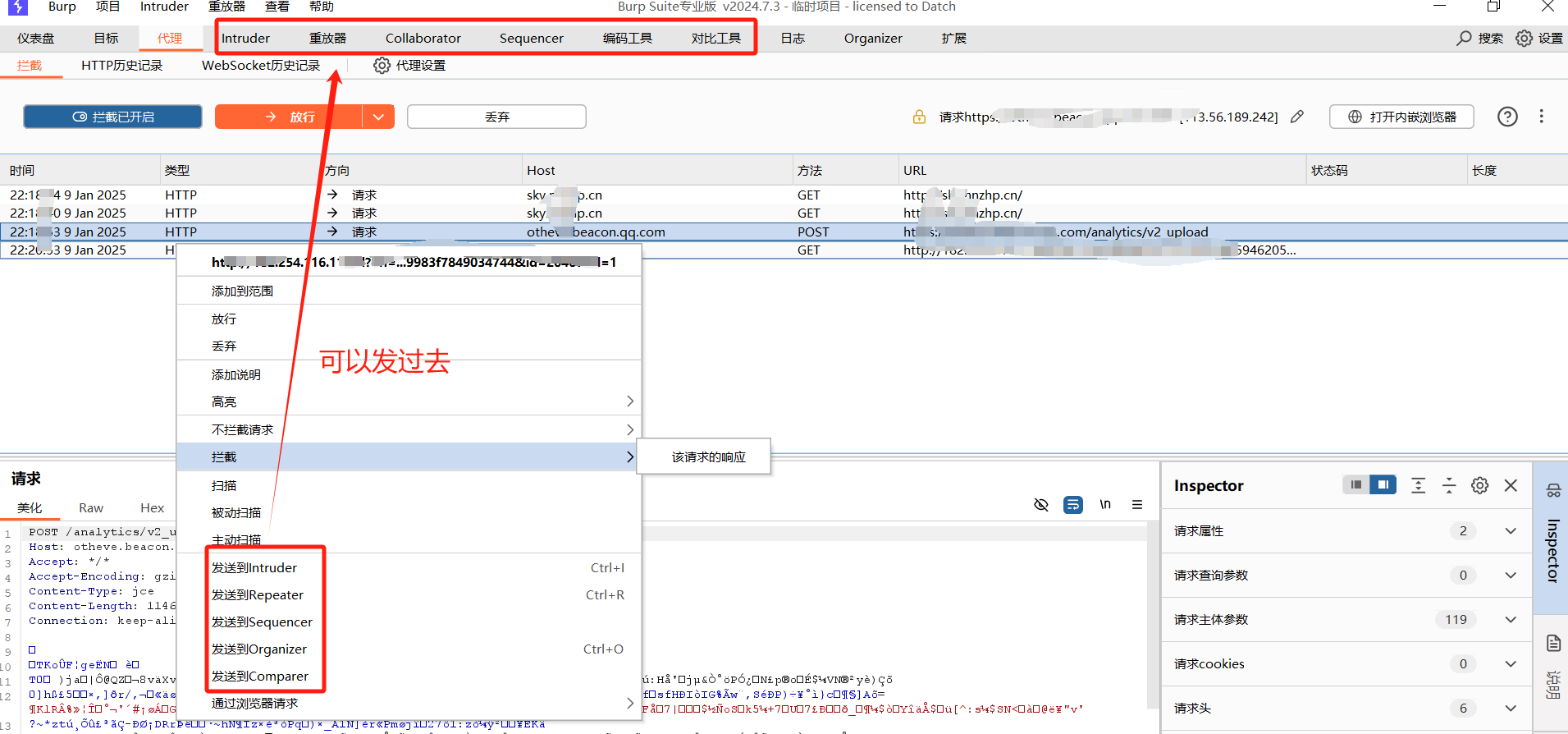Choose Add to scope in context menu
1568x734 pixels.
point(409,291)
